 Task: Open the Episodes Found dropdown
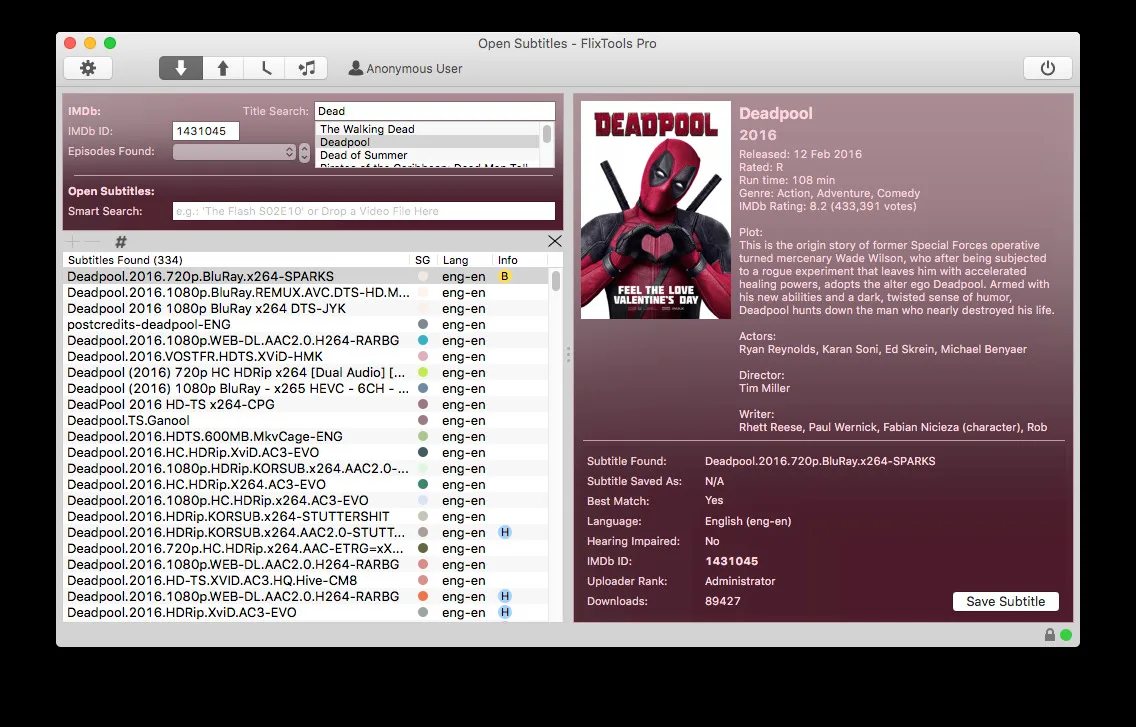coord(234,152)
